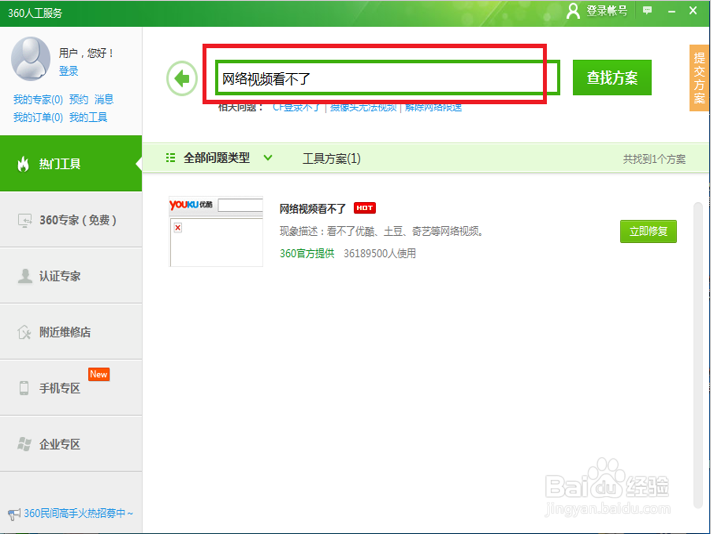The width and height of the screenshot is (711, 534).
Task: Click the chevron next to 全部问题类型
Action: coord(268,158)
